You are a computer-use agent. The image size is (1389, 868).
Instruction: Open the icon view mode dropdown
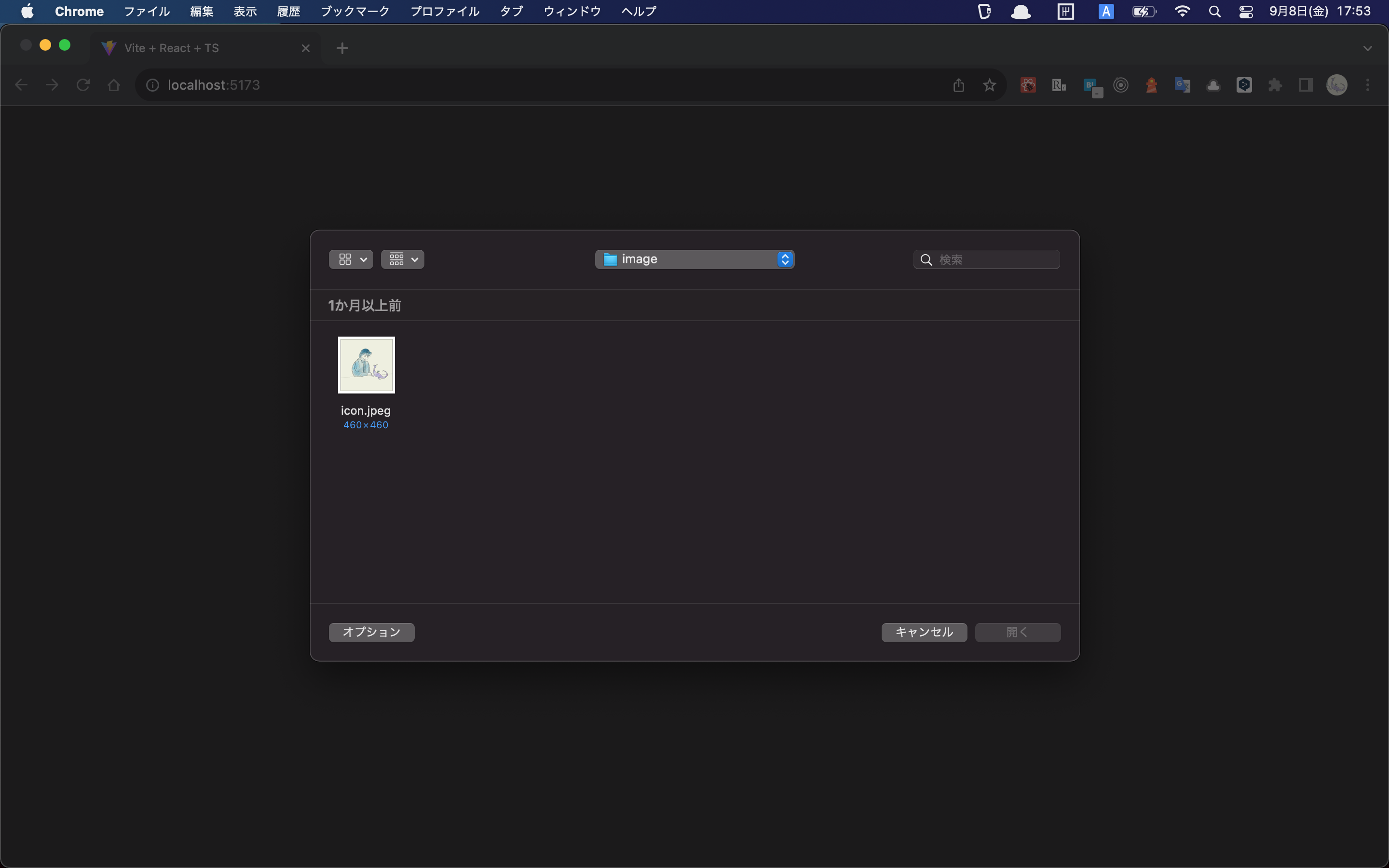point(351,259)
